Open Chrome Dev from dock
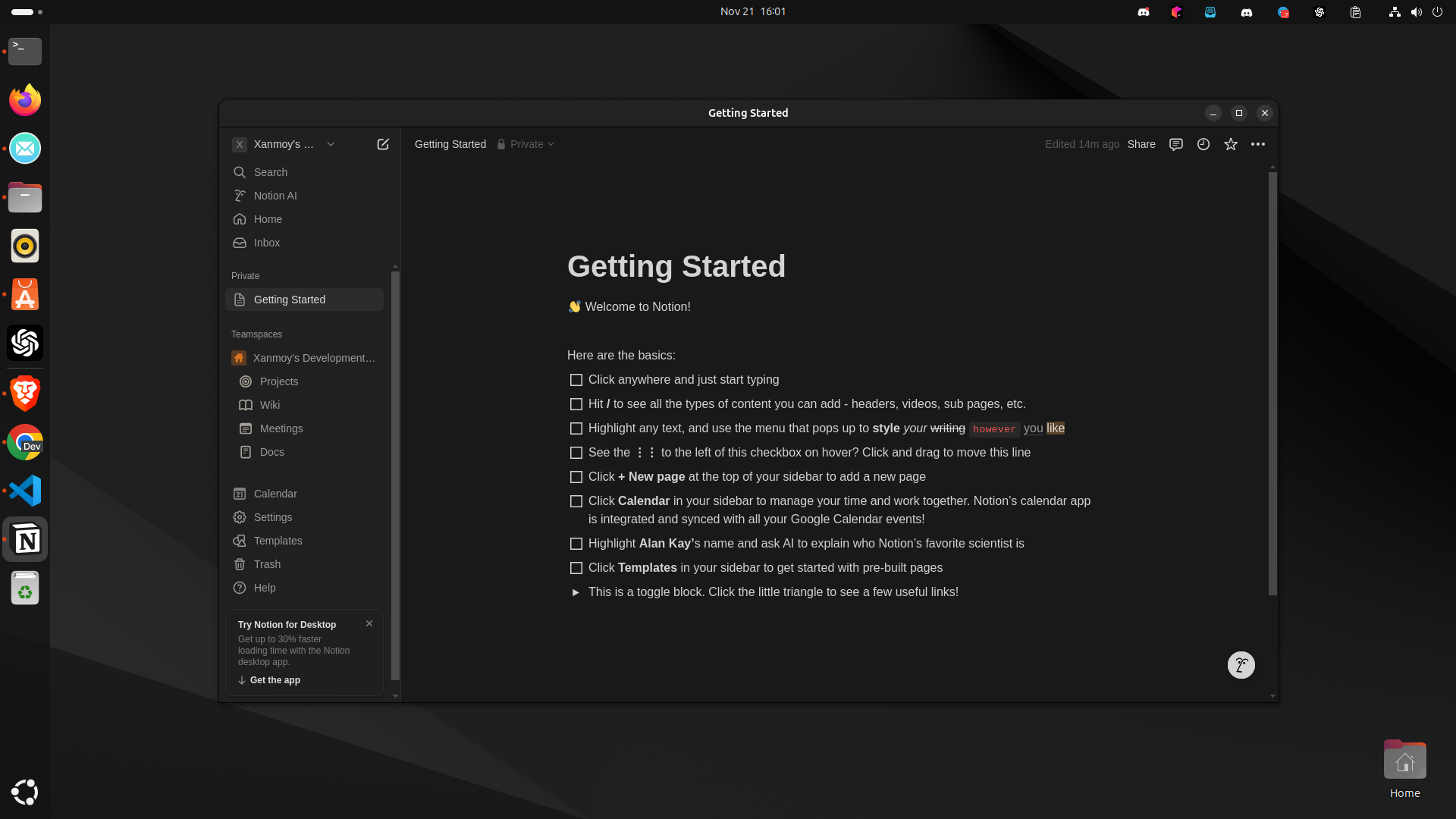Viewport: 1456px width, 819px height. click(x=25, y=442)
